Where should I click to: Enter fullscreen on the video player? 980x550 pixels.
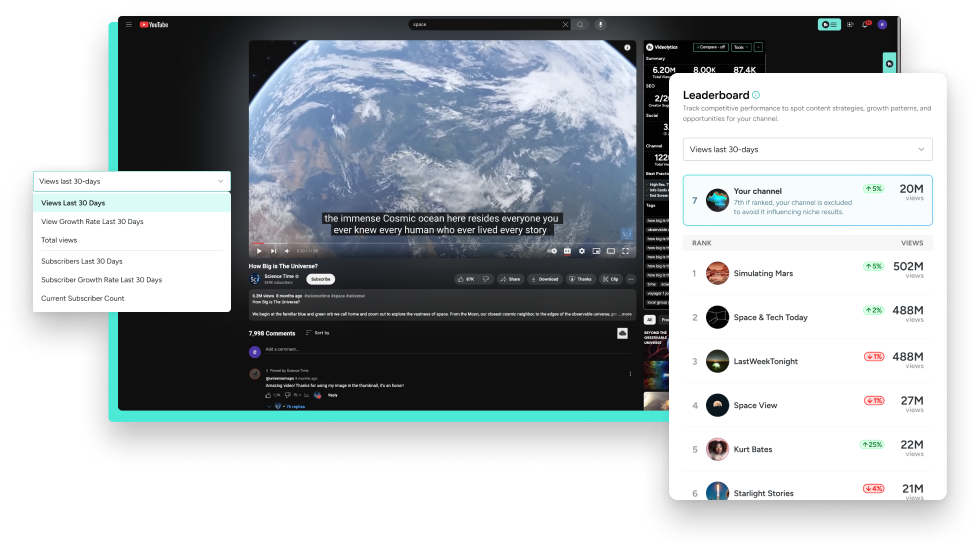627,251
